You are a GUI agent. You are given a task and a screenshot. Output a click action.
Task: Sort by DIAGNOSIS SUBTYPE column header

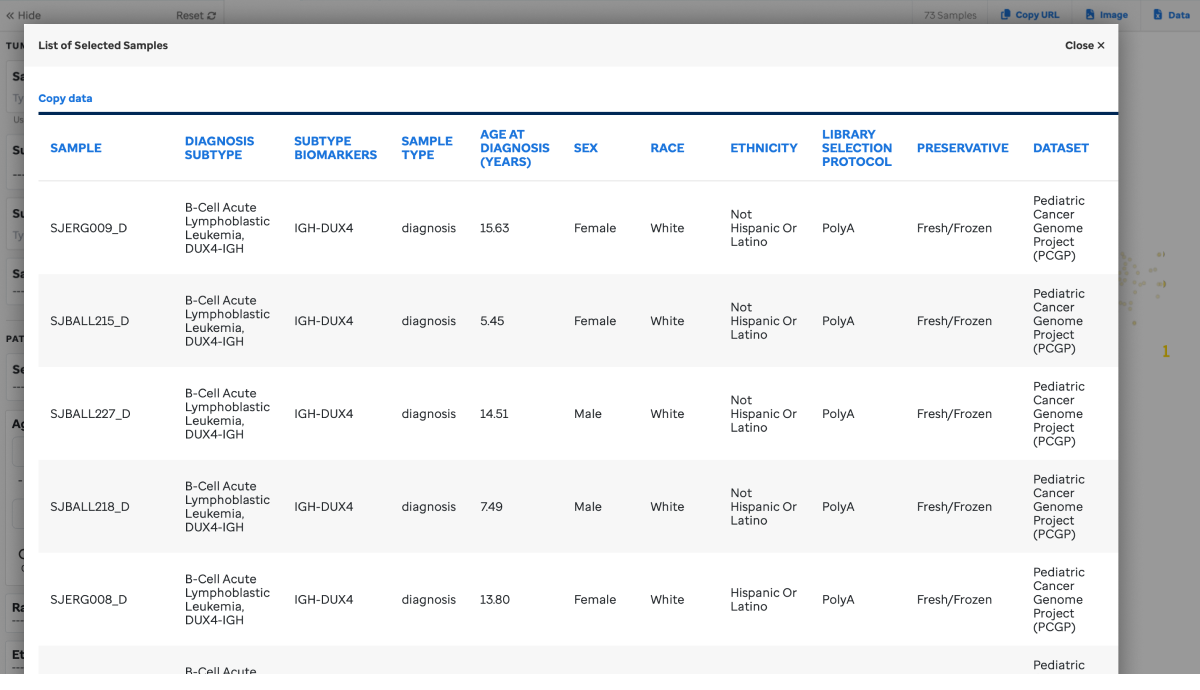click(x=219, y=148)
